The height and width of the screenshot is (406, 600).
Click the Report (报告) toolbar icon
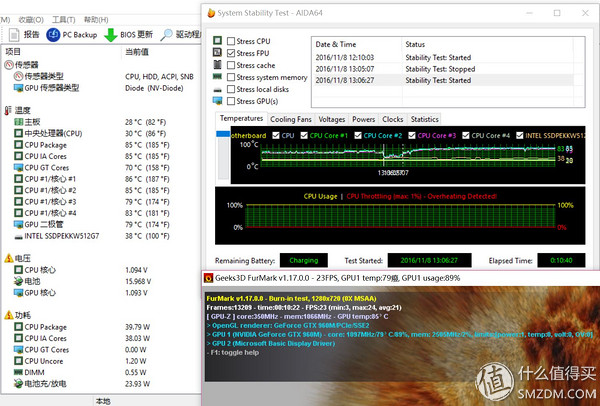[x=13, y=34]
